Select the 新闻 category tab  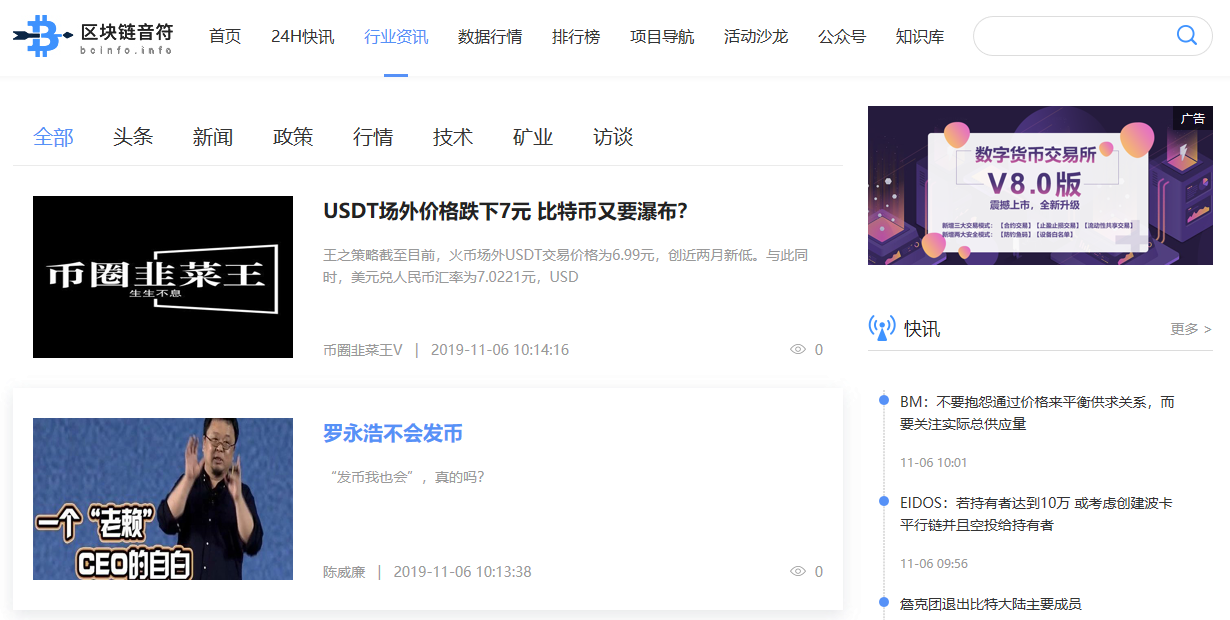tap(213, 137)
